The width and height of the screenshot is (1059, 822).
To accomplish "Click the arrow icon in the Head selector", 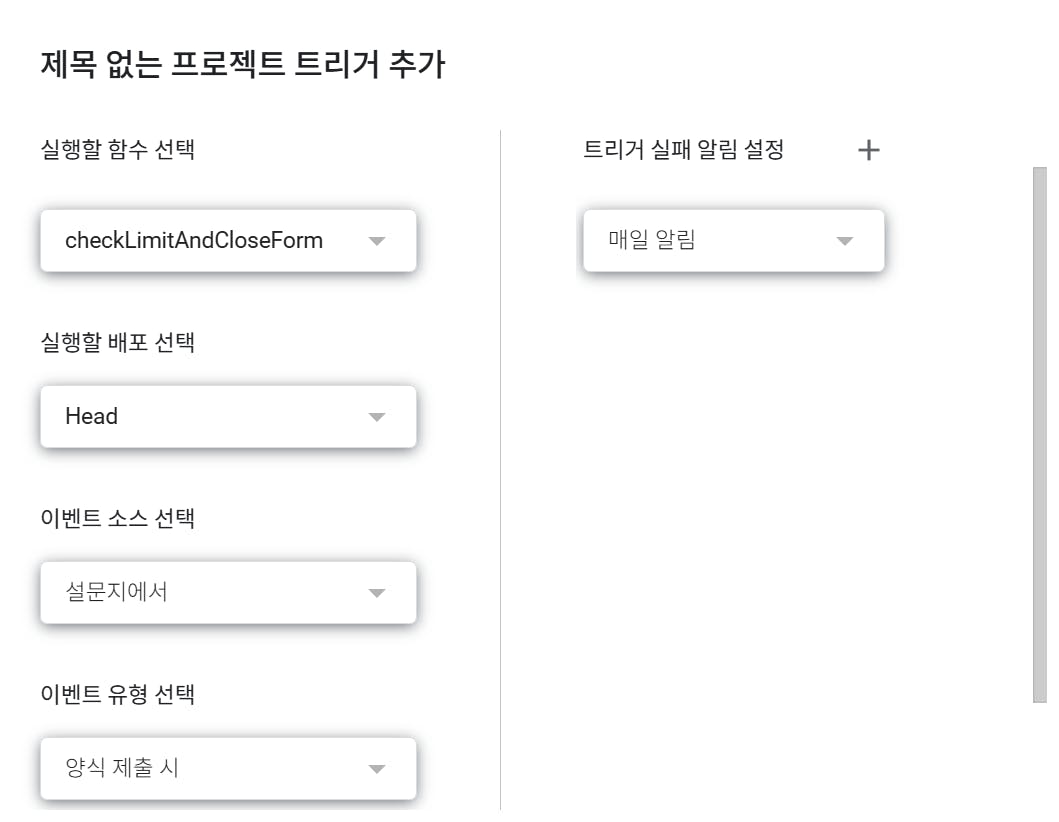I will [377, 417].
